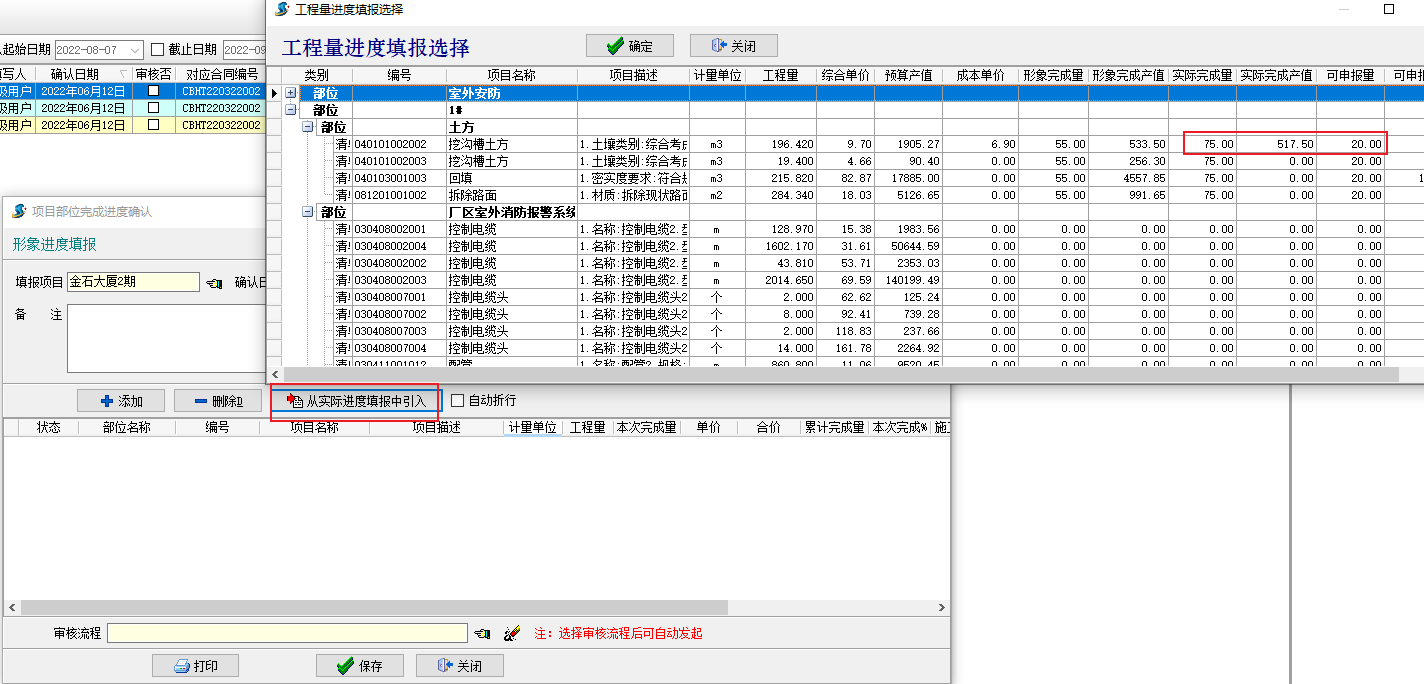Click the lower grid's horizontal scrollbar right arrow
Screen dimensions: 1424x684
[x=941, y=607]
